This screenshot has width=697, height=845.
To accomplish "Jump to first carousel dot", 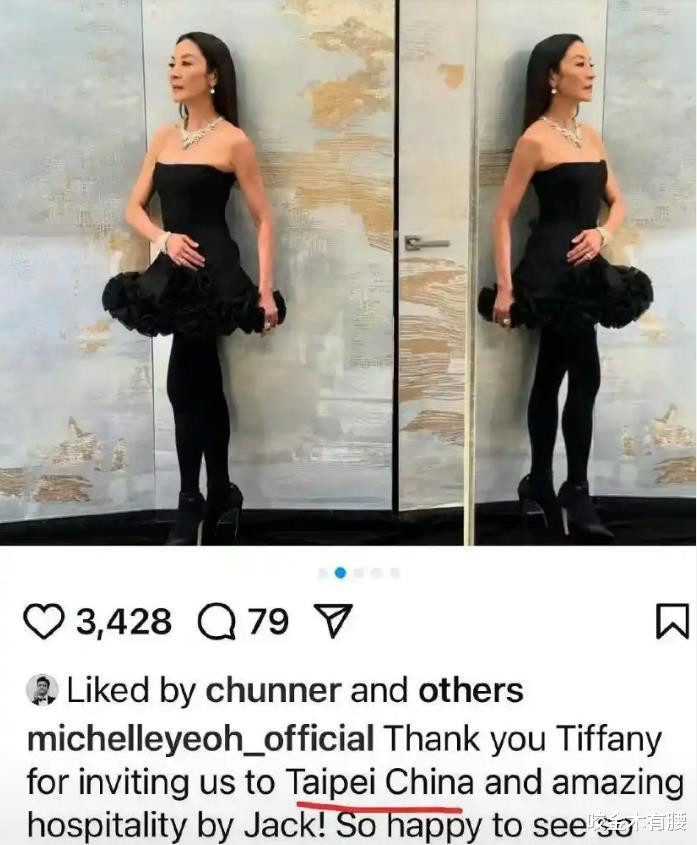I will (x=322, y=573).
